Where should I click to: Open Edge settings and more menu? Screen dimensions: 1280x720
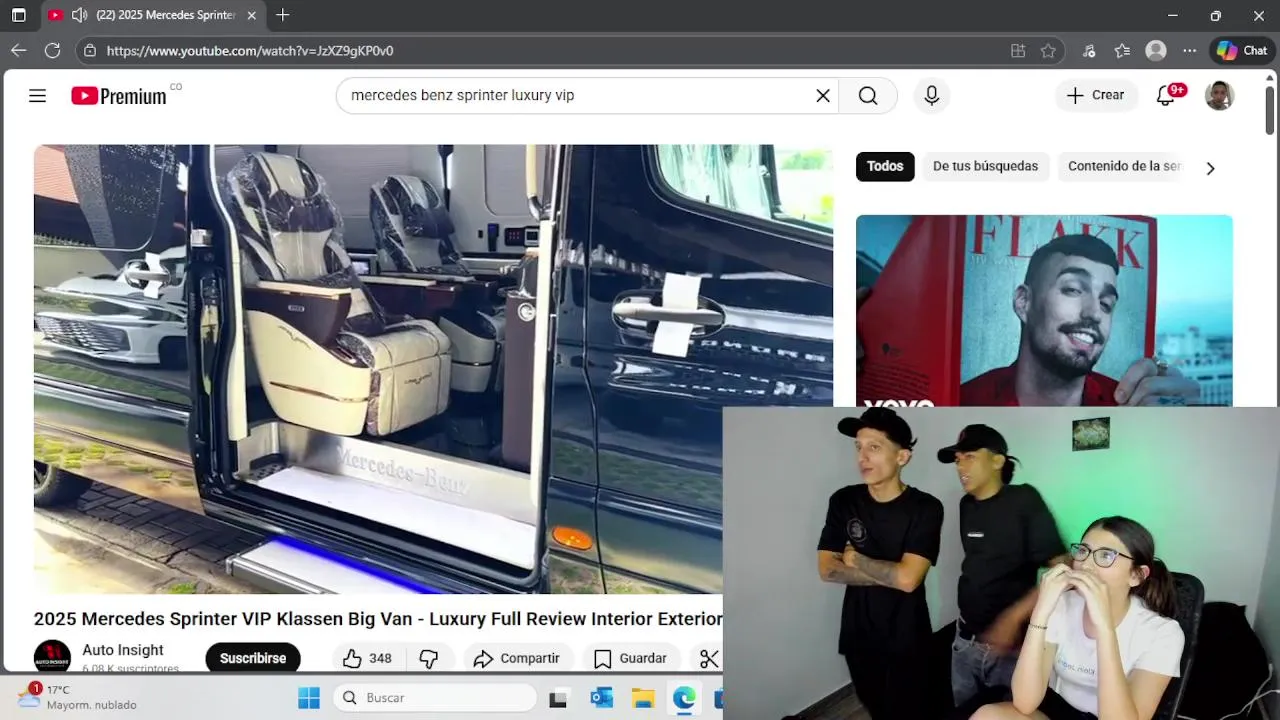(x=1189, y=51)
